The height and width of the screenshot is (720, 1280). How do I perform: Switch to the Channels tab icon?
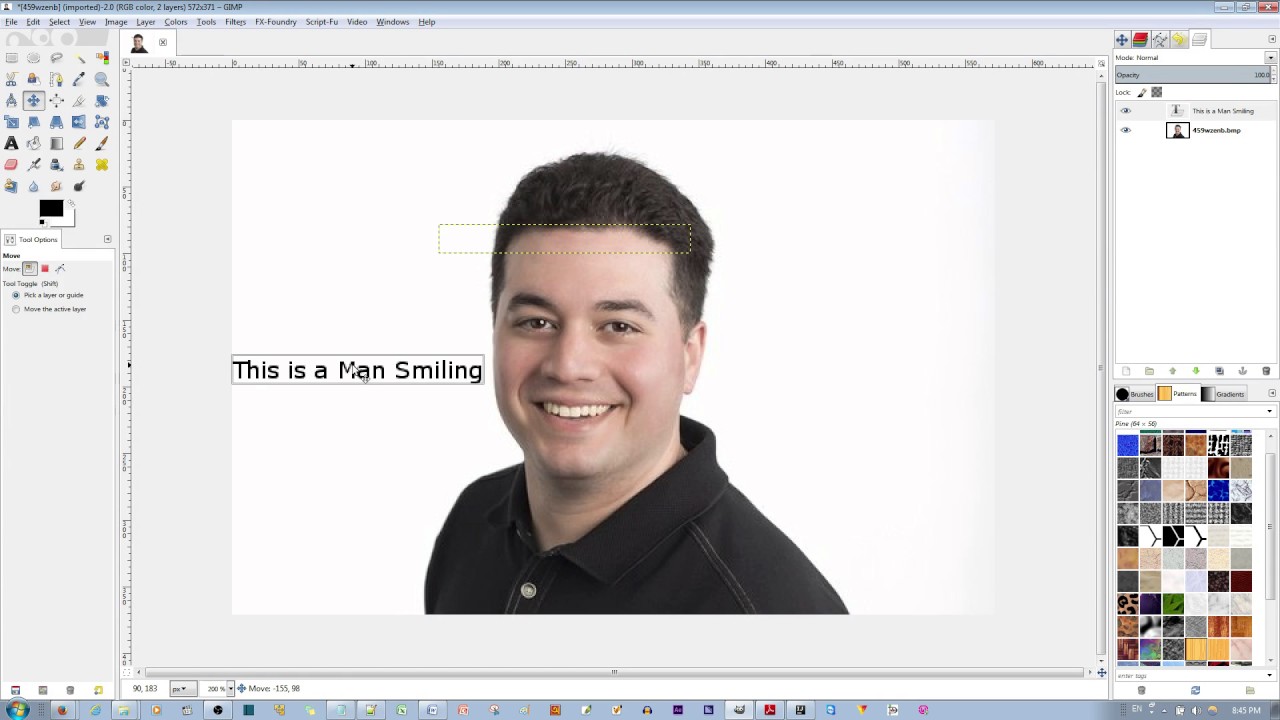[x=1140, y=40]
